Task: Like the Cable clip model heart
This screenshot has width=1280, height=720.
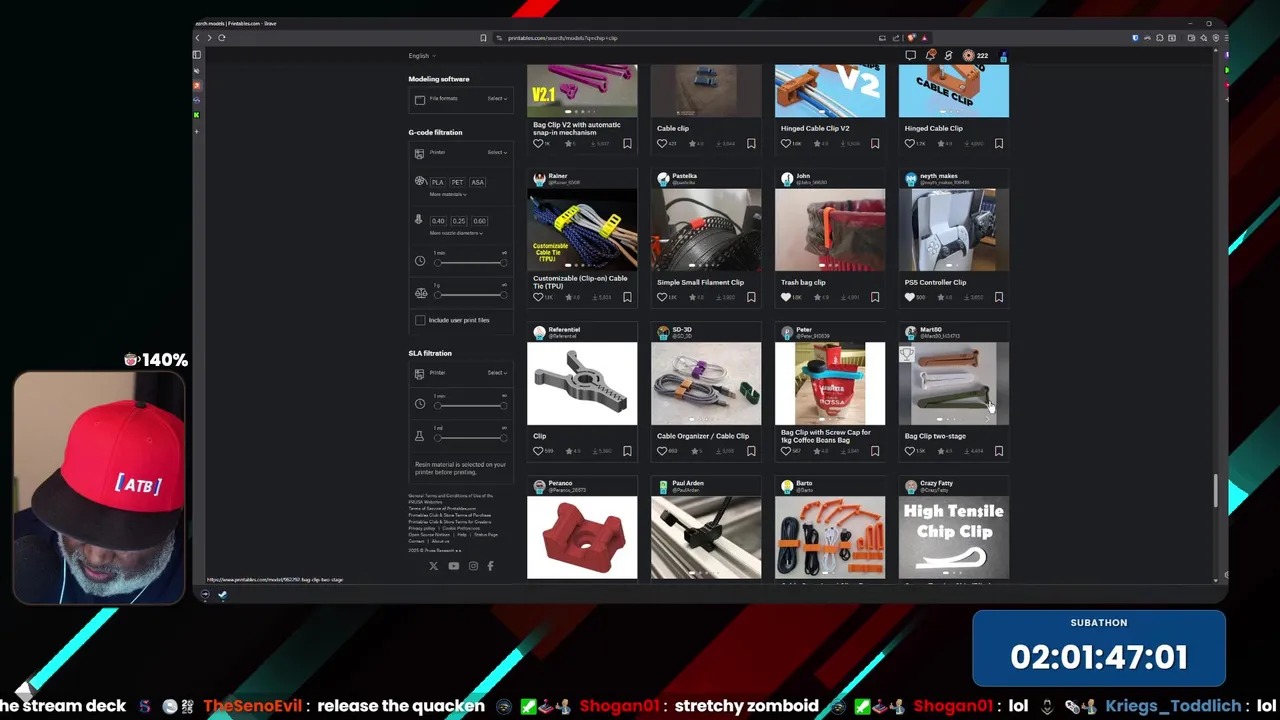Action: point(662,144)
